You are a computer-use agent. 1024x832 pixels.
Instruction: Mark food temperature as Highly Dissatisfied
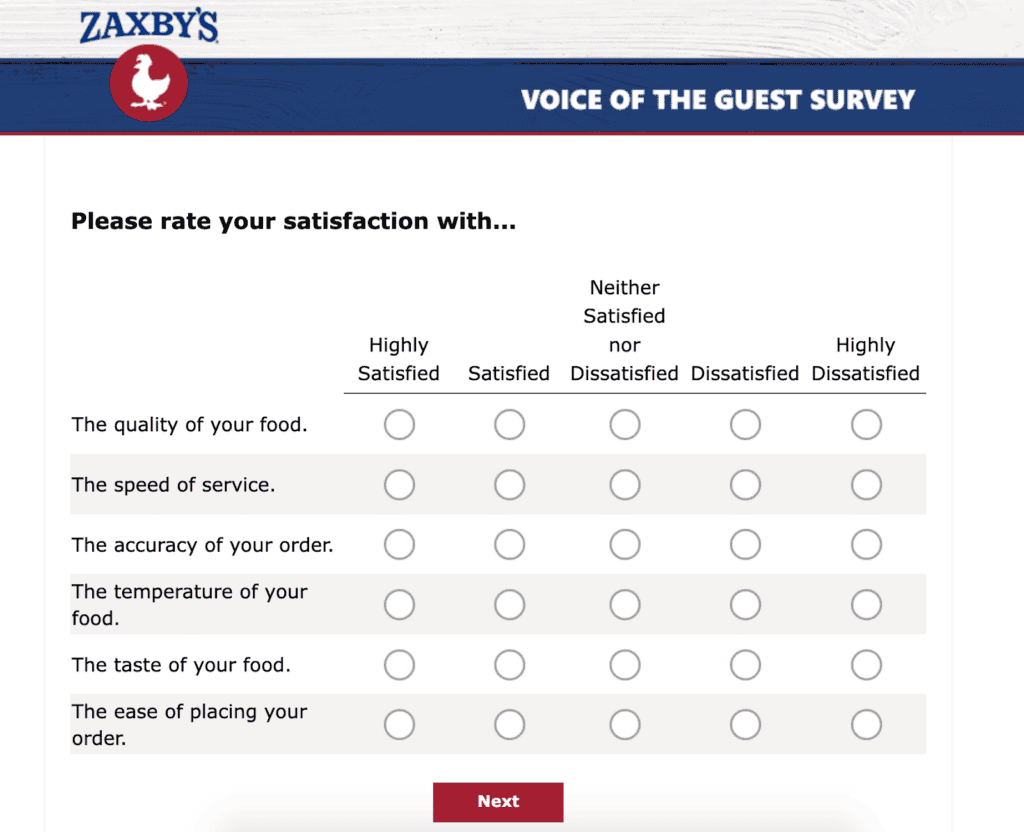(x=866, y=605)
